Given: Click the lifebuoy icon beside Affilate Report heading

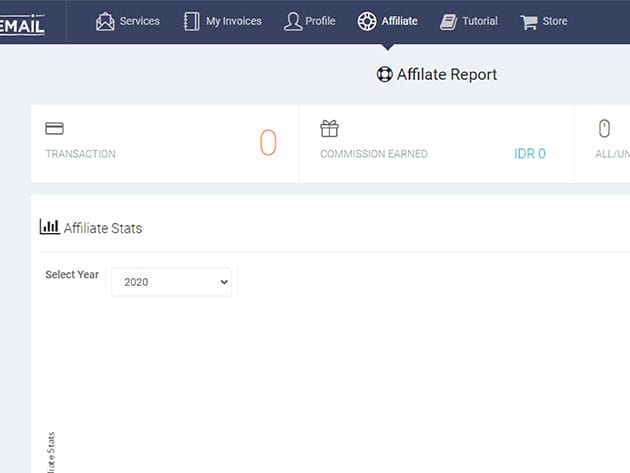Looking at the screenshot, I should click(384, 74).
